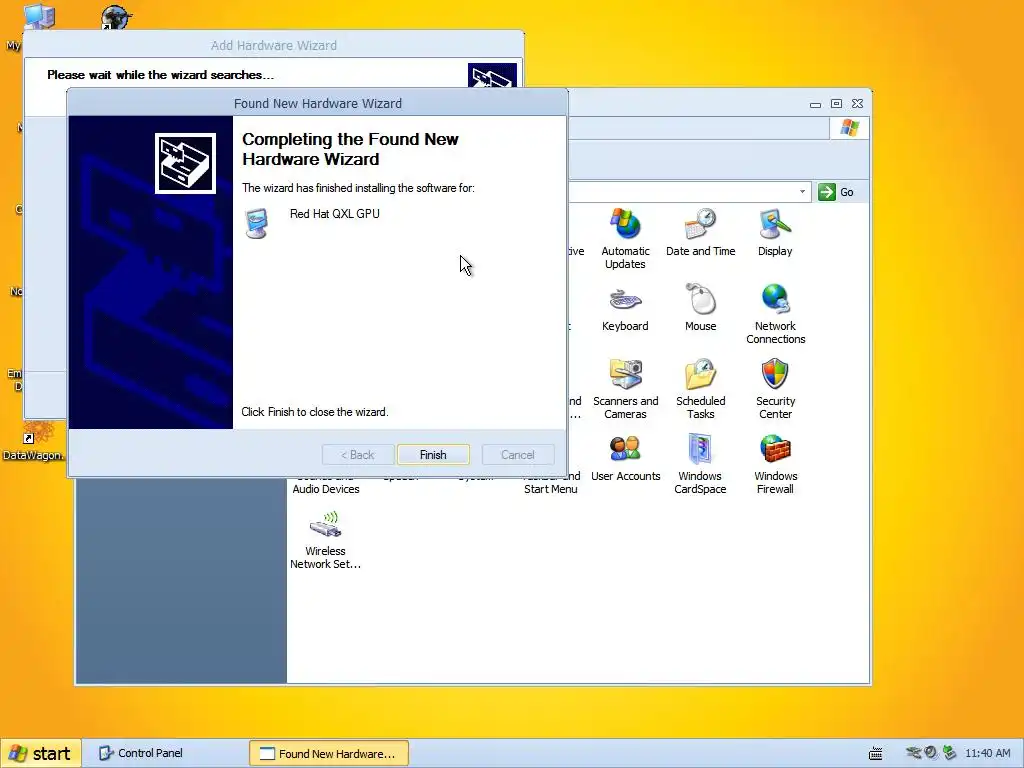Open Windows CardSpace icon
Image resolution: width=1024 pixels, height=768 pixels.
tap(700, 464)
